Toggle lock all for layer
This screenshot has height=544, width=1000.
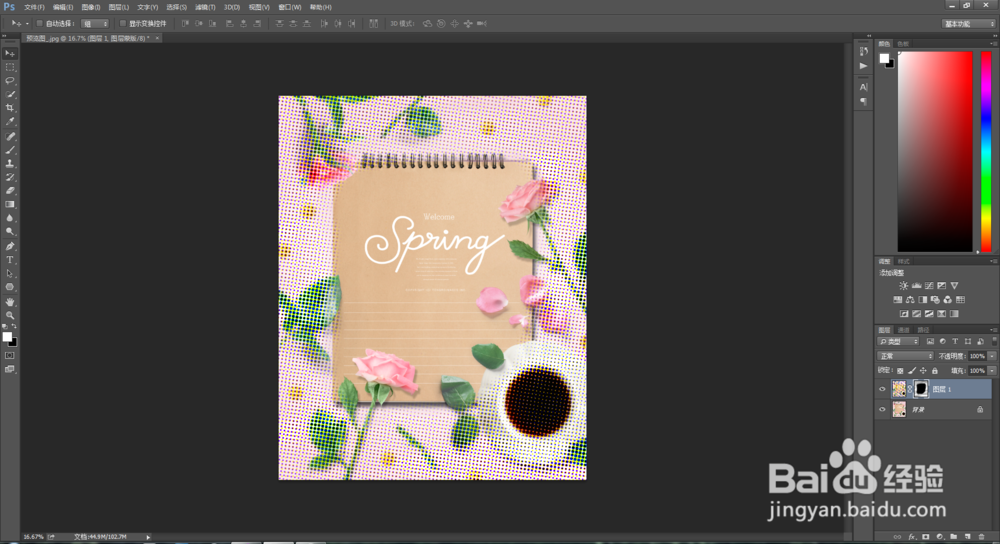pos(934,371)
